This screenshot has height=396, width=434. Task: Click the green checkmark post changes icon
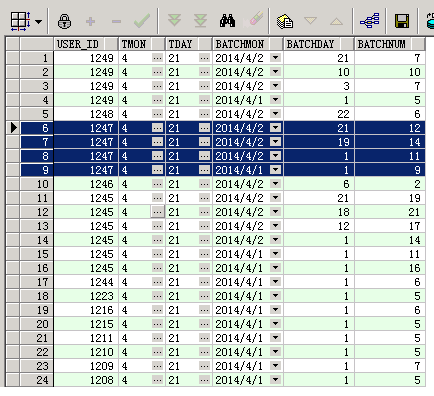pyautogui.click(x=142, y=21)
